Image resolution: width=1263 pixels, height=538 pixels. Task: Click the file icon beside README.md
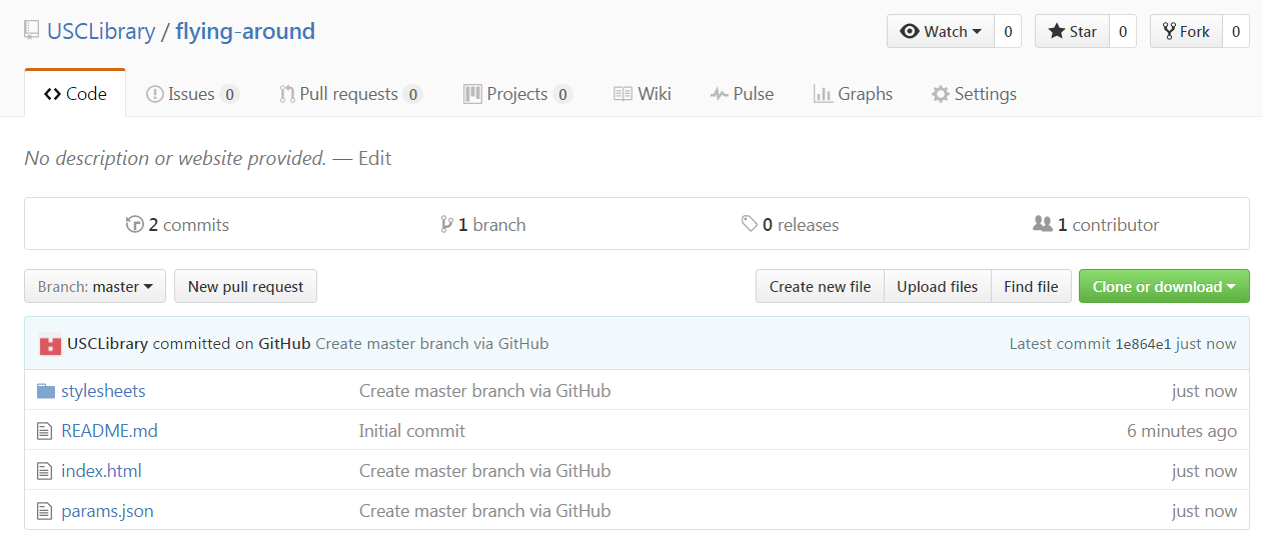point(44,431)
